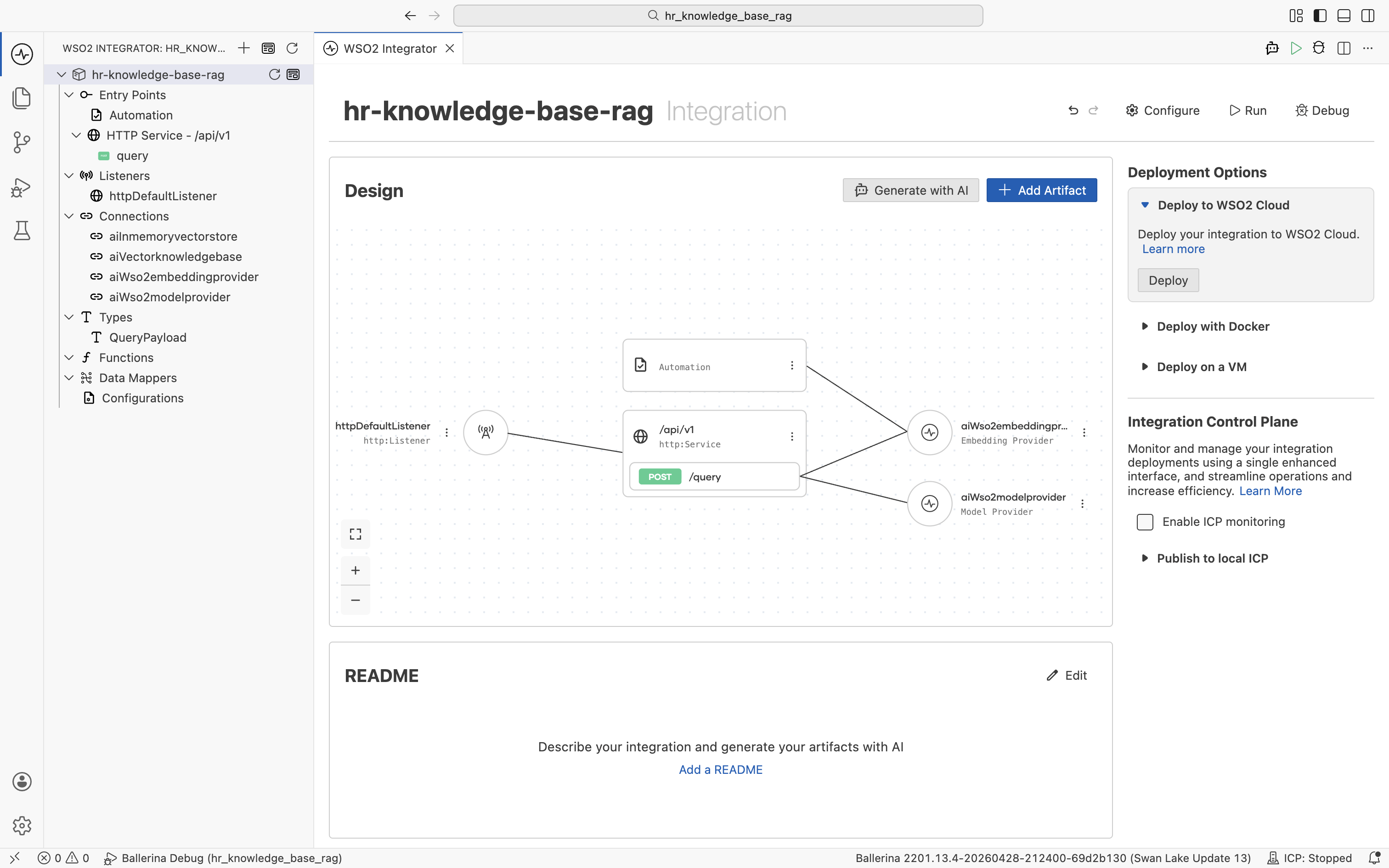The image size is (1389, 868).
Task: Select the WSO2 Integrator tab
Action: coord(389,48)
